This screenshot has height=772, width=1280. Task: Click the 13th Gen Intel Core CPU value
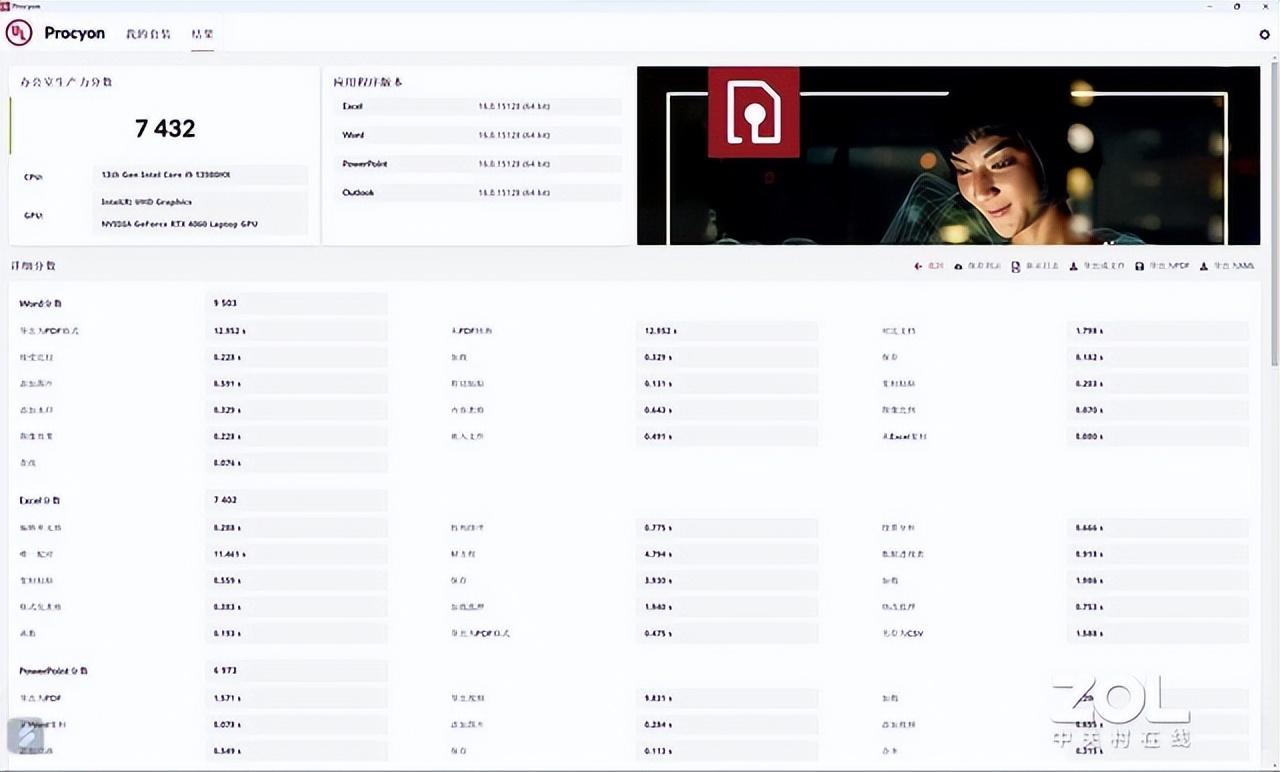167,175
